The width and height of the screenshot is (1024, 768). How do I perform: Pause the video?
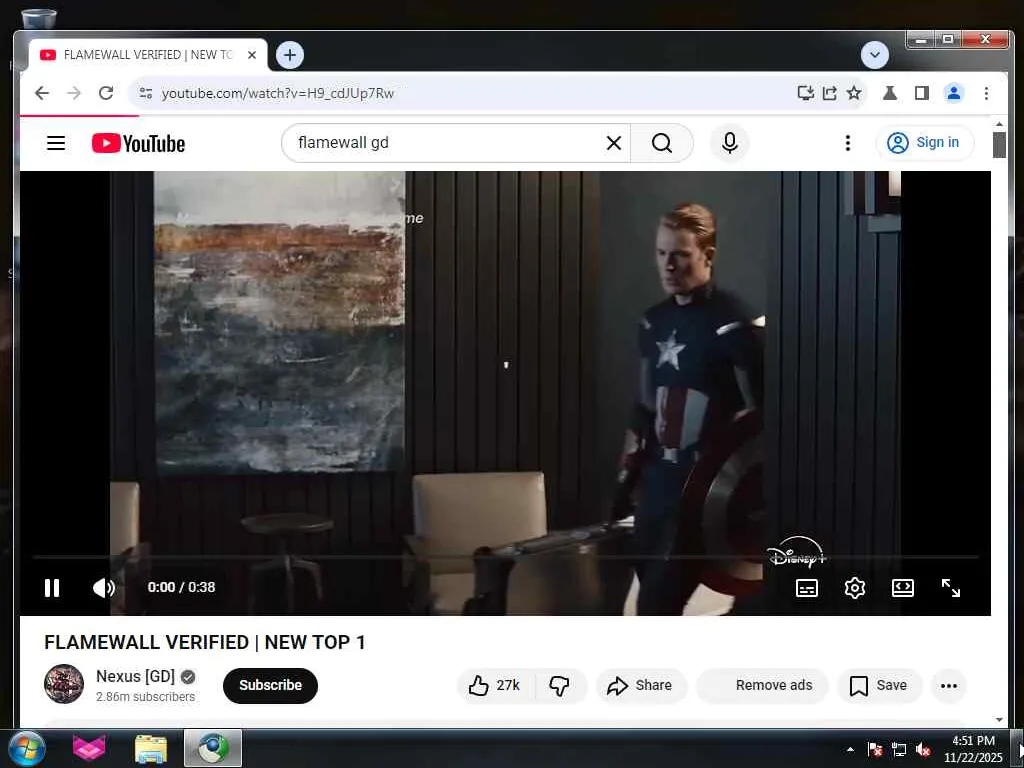(x=52, y=588)
